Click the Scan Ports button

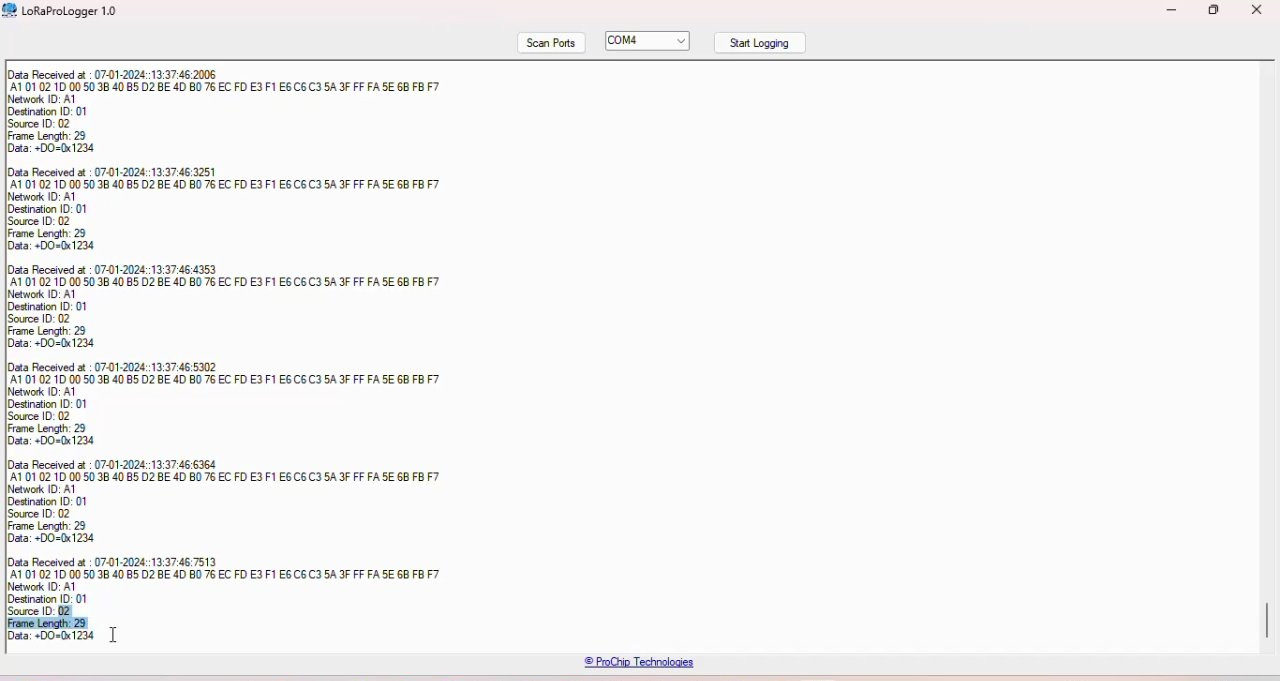tap(551, 44)
